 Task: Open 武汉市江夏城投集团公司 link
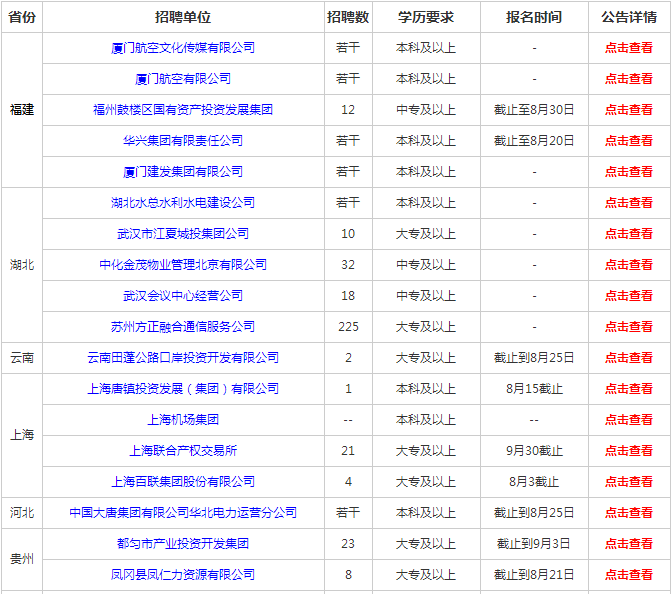point(183,234)
